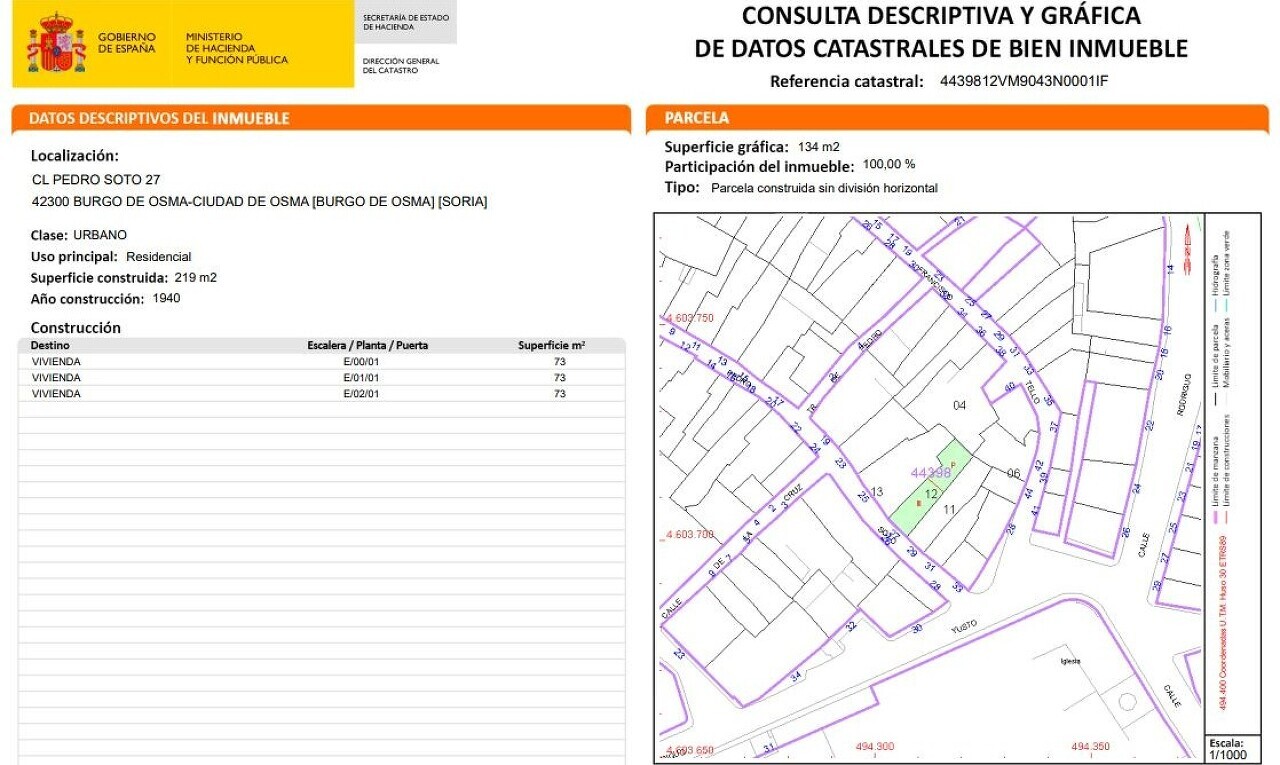This screenshot has height=765, width=1280.
Task: Click the 'Localización:' label
Action: coord(75,156)
